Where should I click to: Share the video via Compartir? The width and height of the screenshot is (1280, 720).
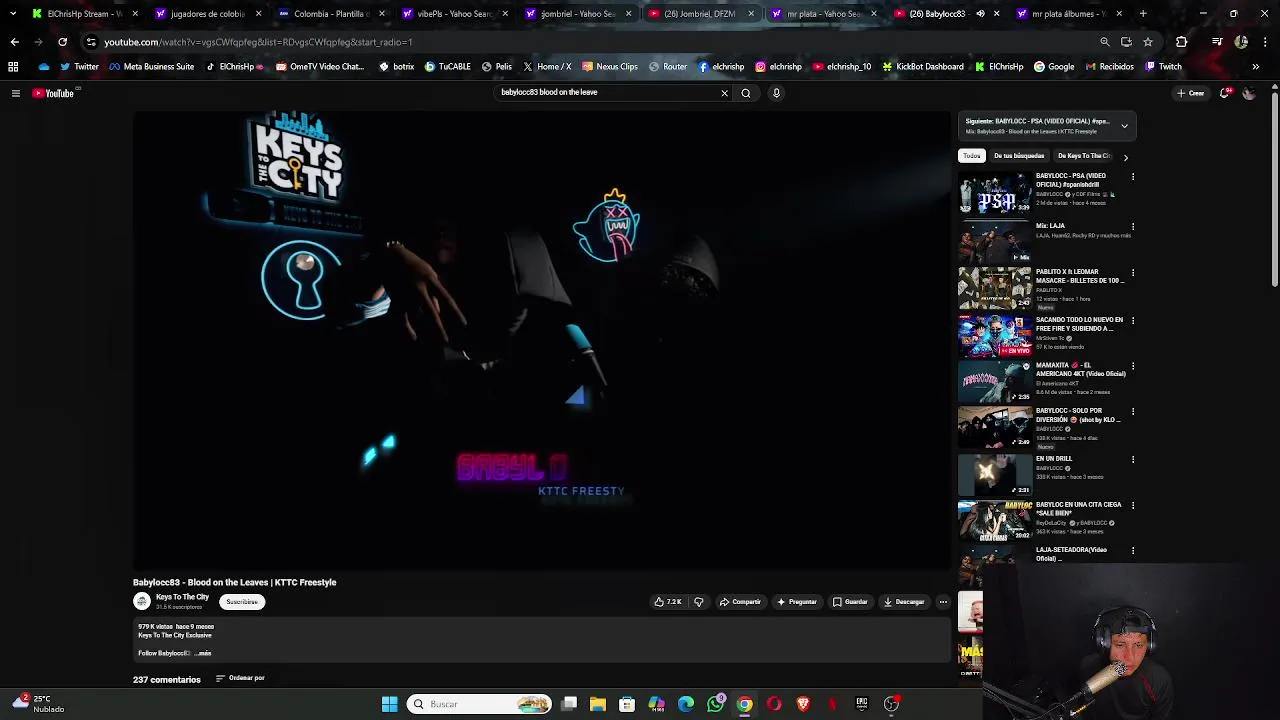[741, 602]
